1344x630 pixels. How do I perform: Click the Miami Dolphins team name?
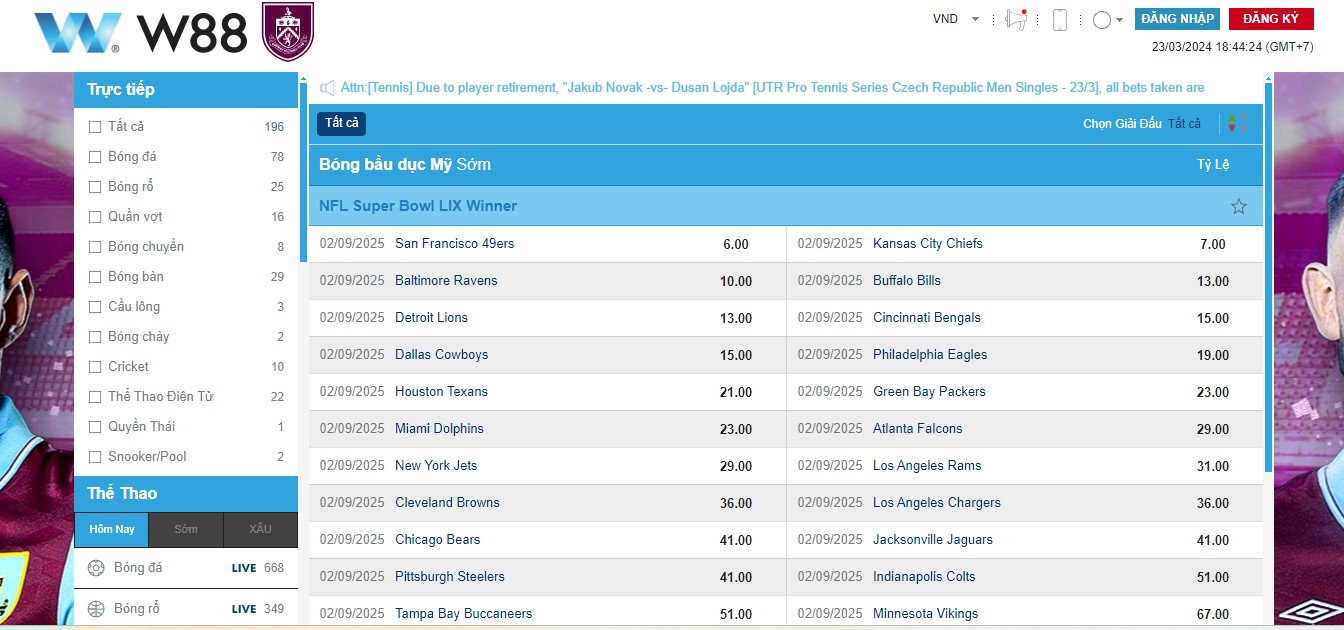439,428
